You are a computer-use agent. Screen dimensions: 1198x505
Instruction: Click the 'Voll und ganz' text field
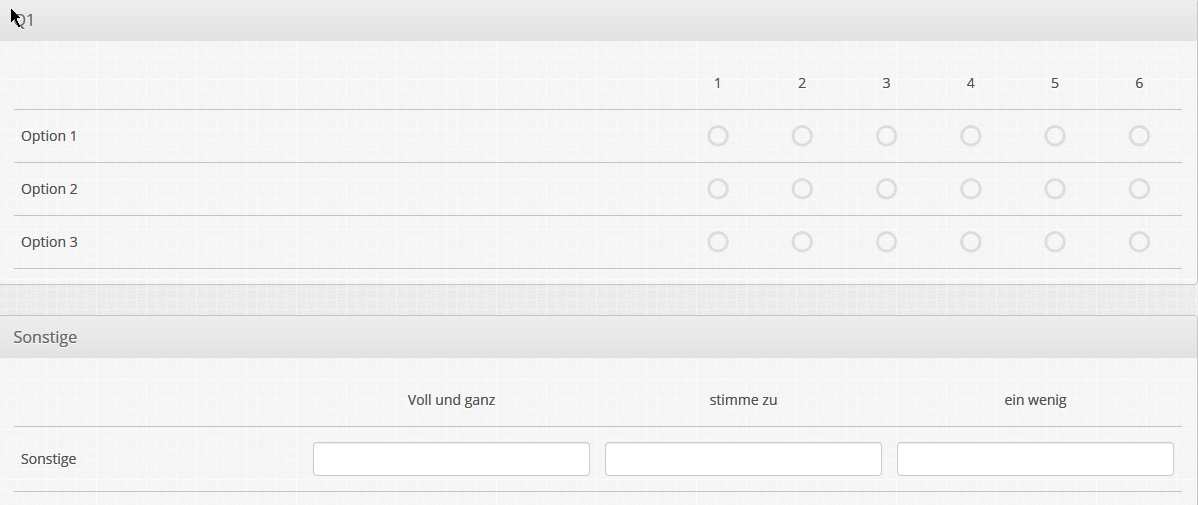451,459
